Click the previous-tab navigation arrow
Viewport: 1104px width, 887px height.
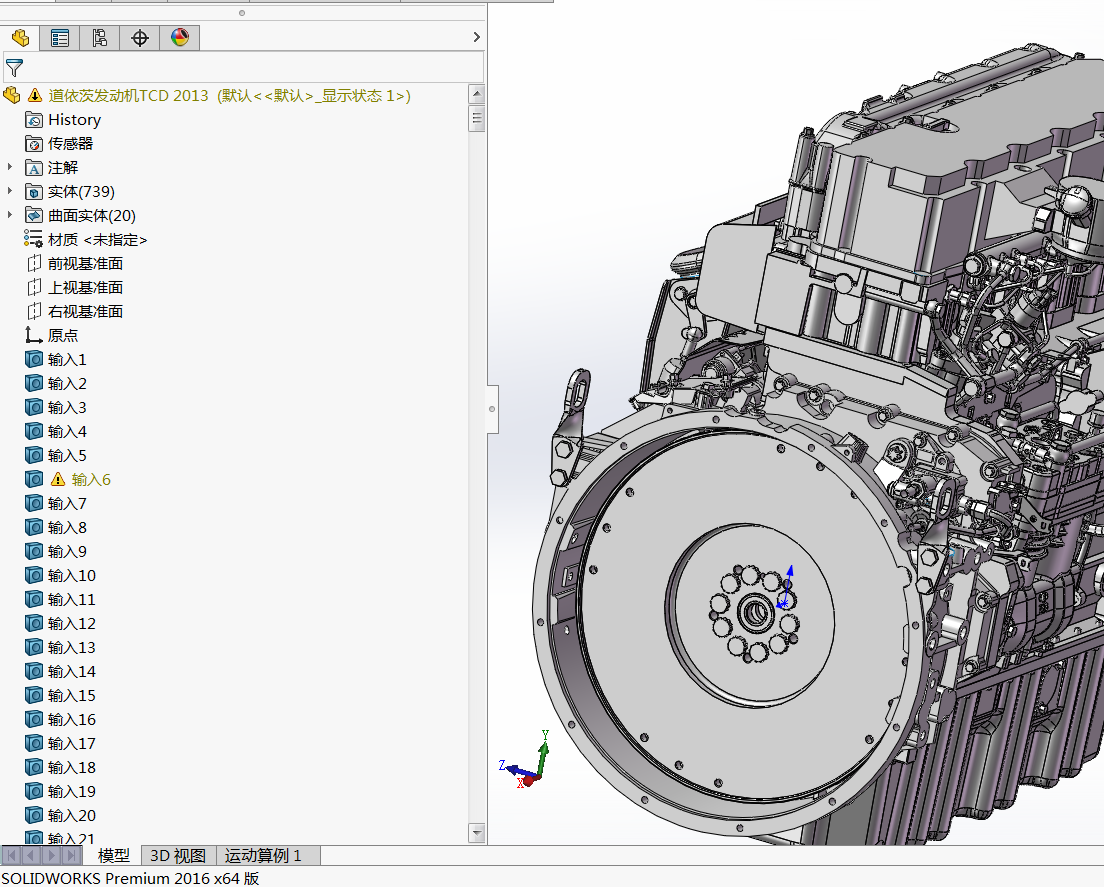pyautogui.click(x=31, y=855)
